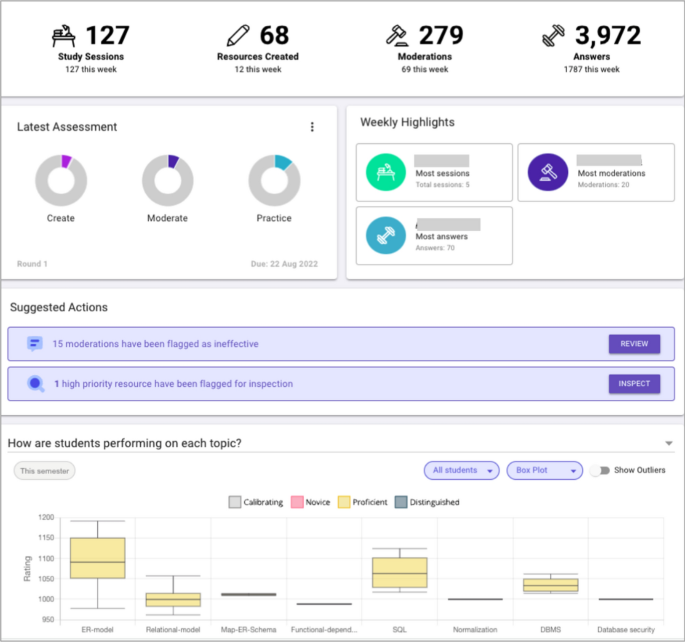Open the Latest Assessment three-dot menu
The image size is (685, 642).
click(312, 127)
